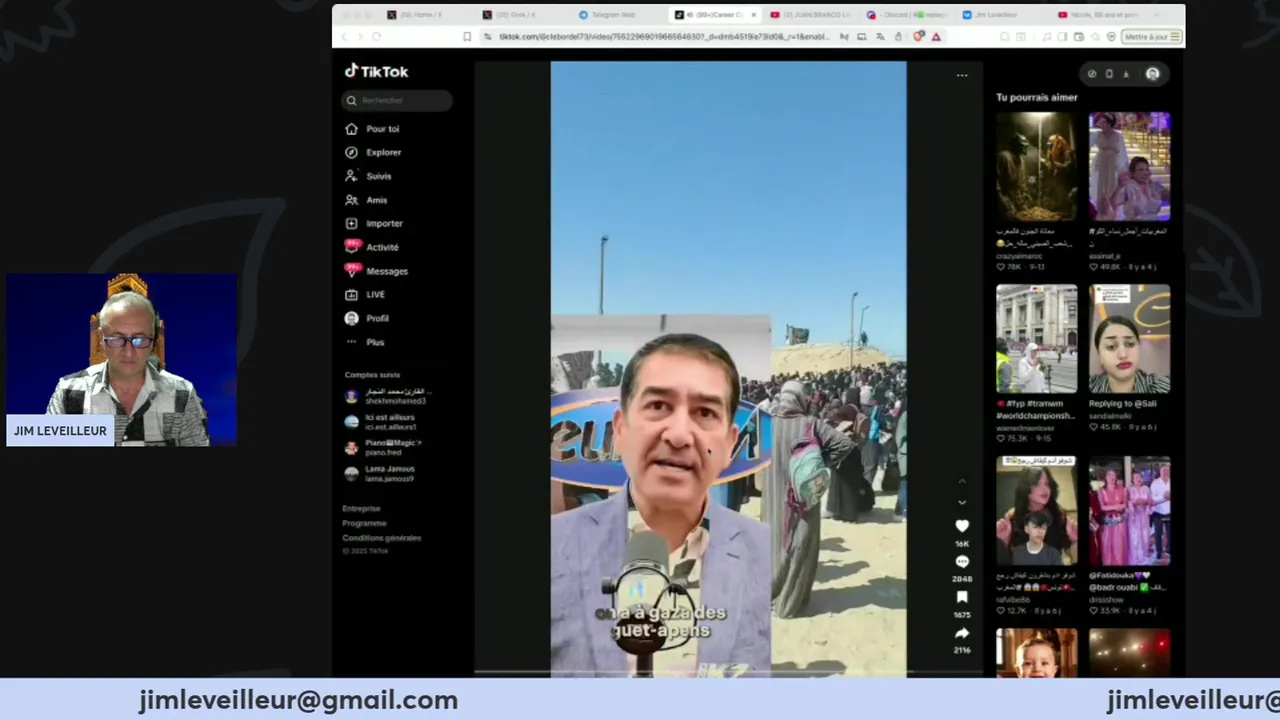Viewport: 1280px width, 720px height.
Task: Click the Entreprise footer link
Action: tap(361, 508)
